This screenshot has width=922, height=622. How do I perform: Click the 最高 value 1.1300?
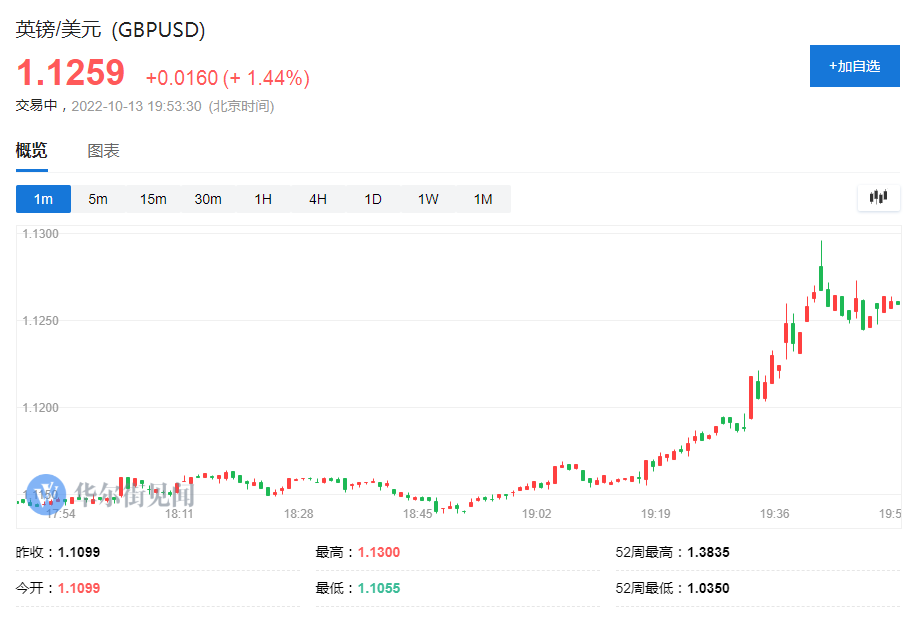pyautogui.click(x=379, y=552)
